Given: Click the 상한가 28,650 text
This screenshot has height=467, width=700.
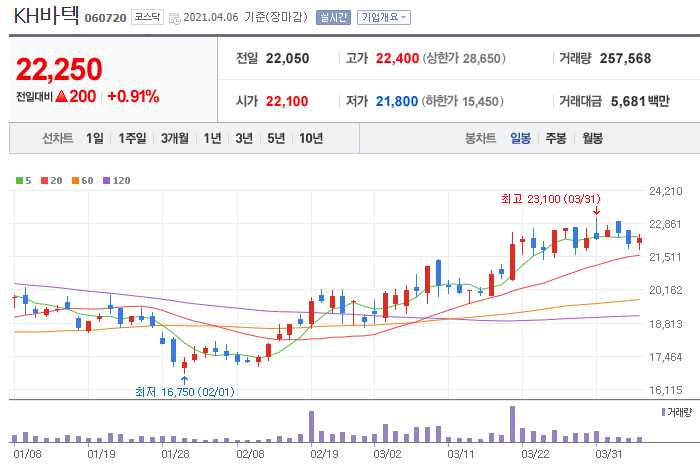Looking at the screenshot, I should pyautogui.click(x=464, y=58).
